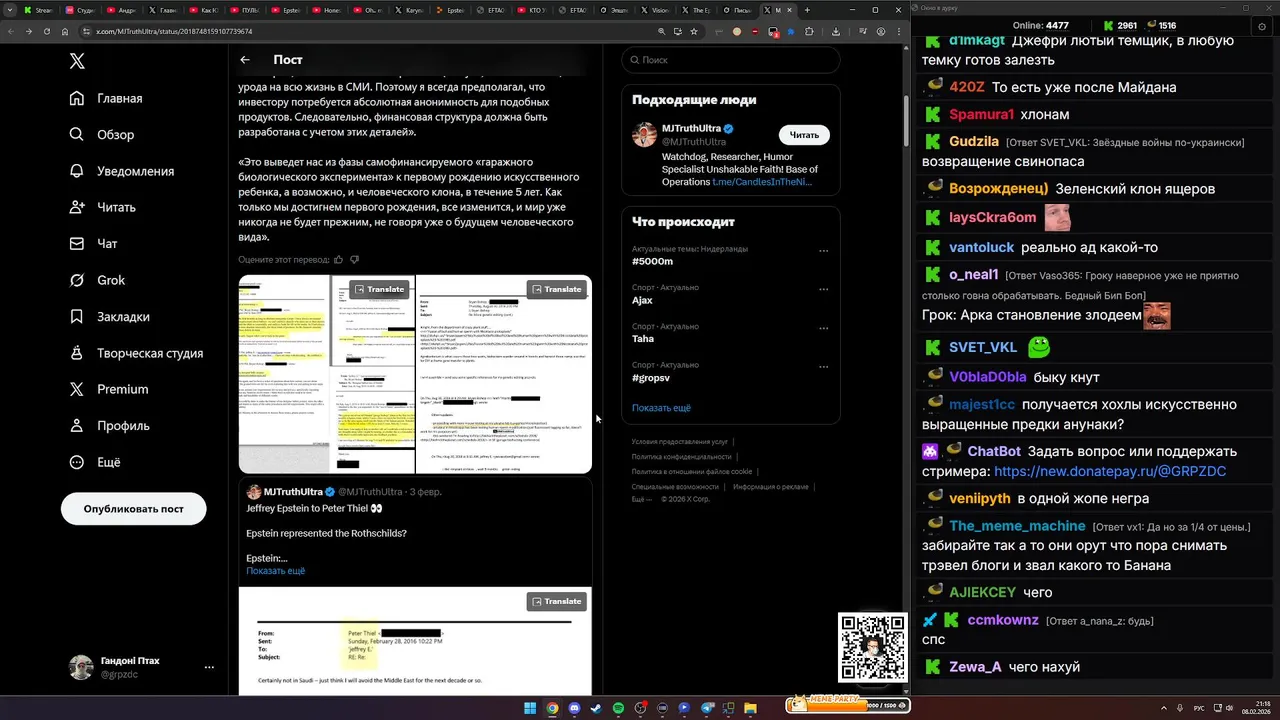Click thumbs down on translation rating
Screen dimensions: 1280x720
coord(354,259)
